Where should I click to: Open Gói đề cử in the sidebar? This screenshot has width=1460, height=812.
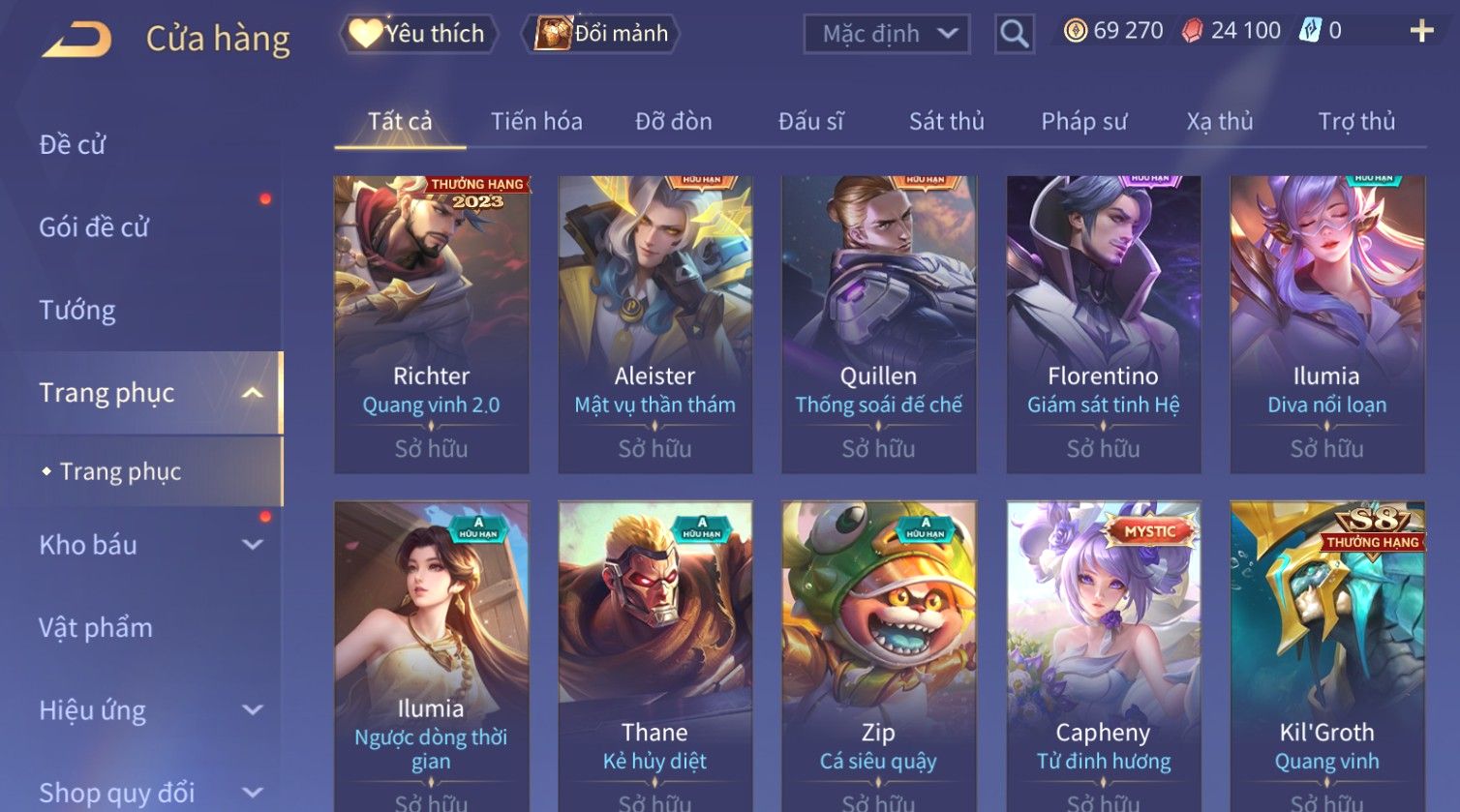click(x=94, y=227)
